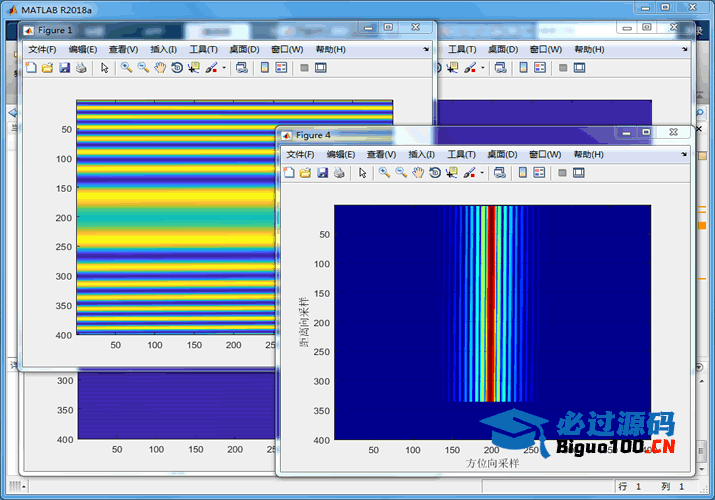Insert Legend via Figure 4 toolbar icon
The width and height of the screenshot is (715, 500).
pos(539,173)
